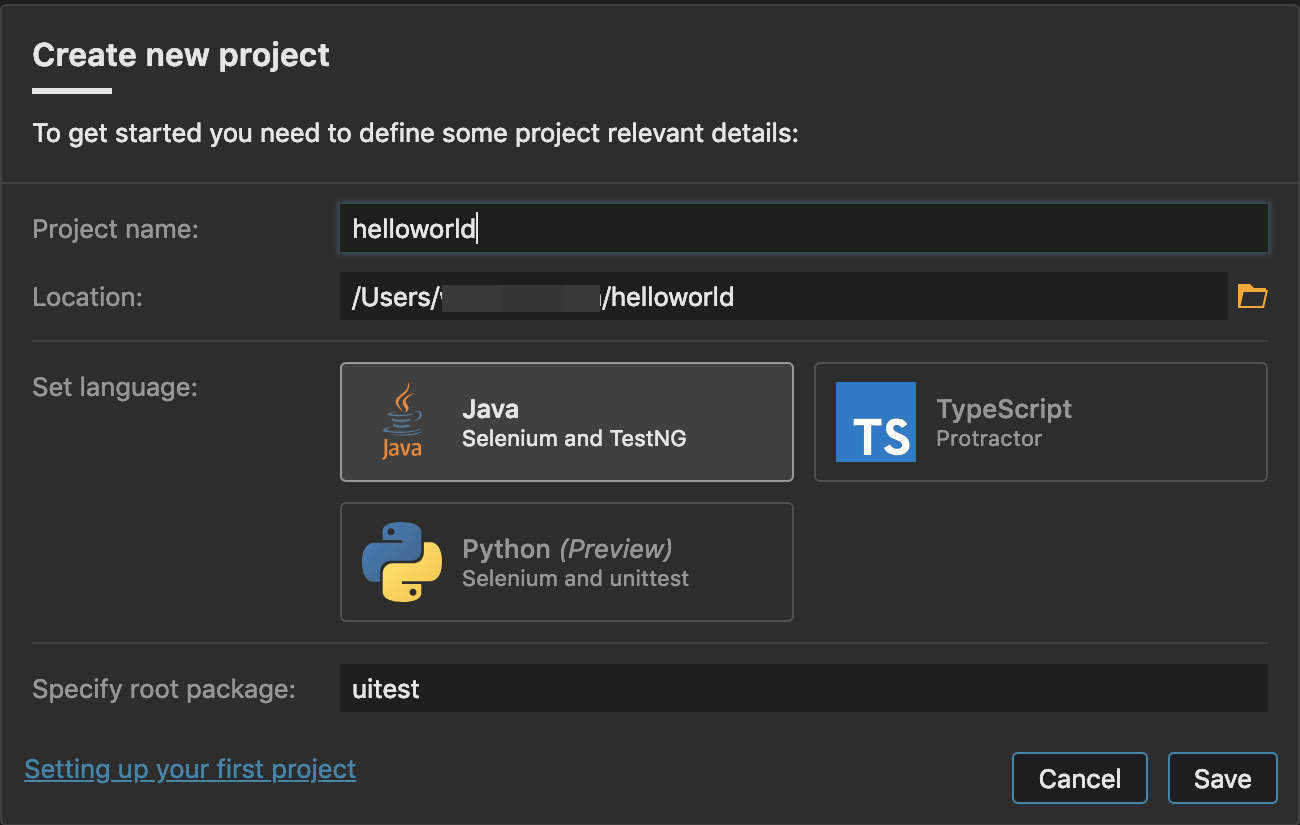This screenshot has height=825, width=1300.
Task: Click the Project name label
Action: [x=116, y=229]
